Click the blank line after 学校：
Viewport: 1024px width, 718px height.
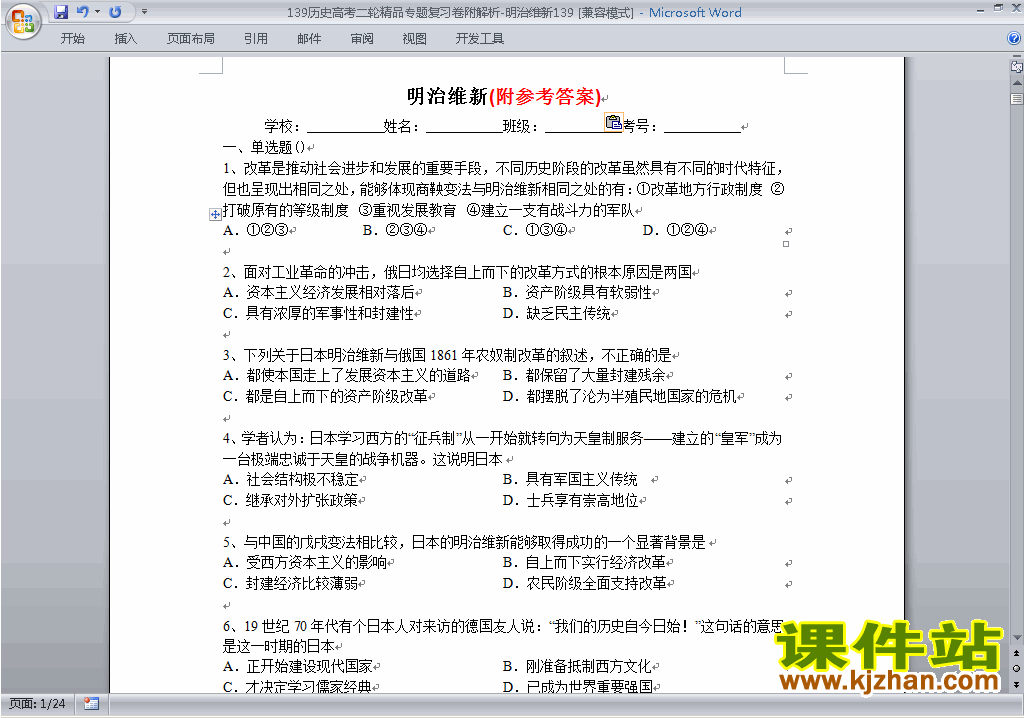tap(345, 127)
